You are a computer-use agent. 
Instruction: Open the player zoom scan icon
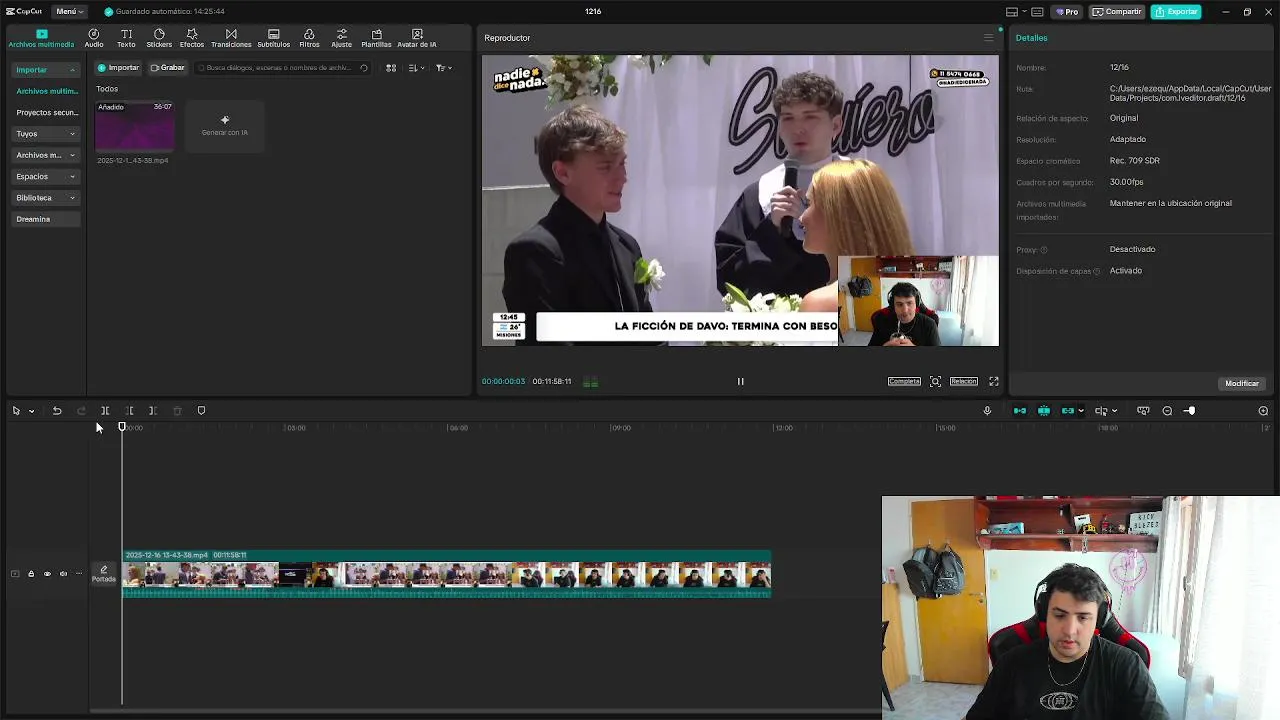(935, 381)
